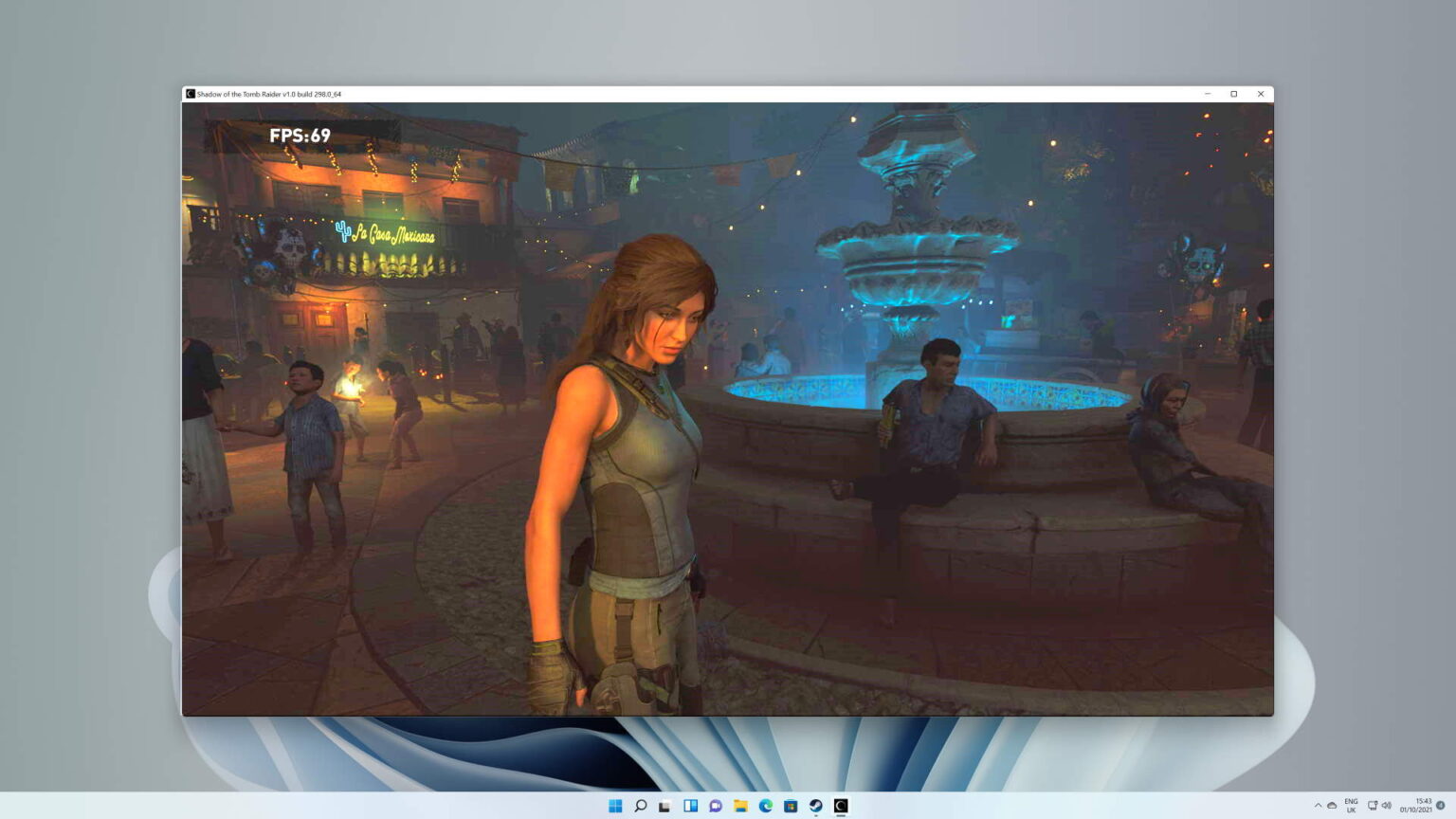Select the Shadow of the Tomb Raider taskbar icon
1456x819 pixels.
[x=841, y=806]
